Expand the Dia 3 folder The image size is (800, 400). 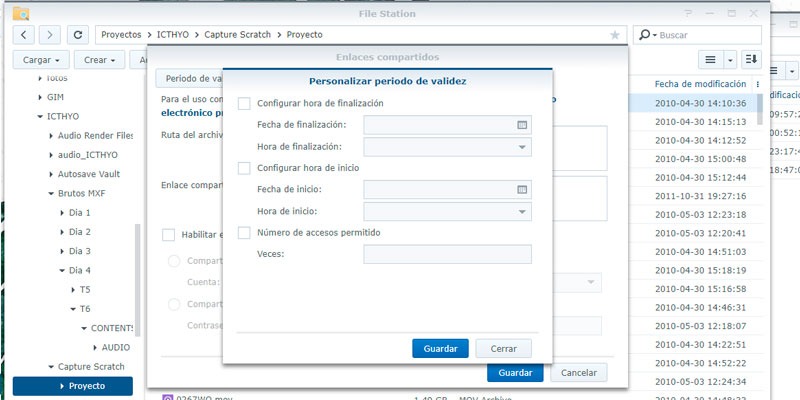point(62,251)
